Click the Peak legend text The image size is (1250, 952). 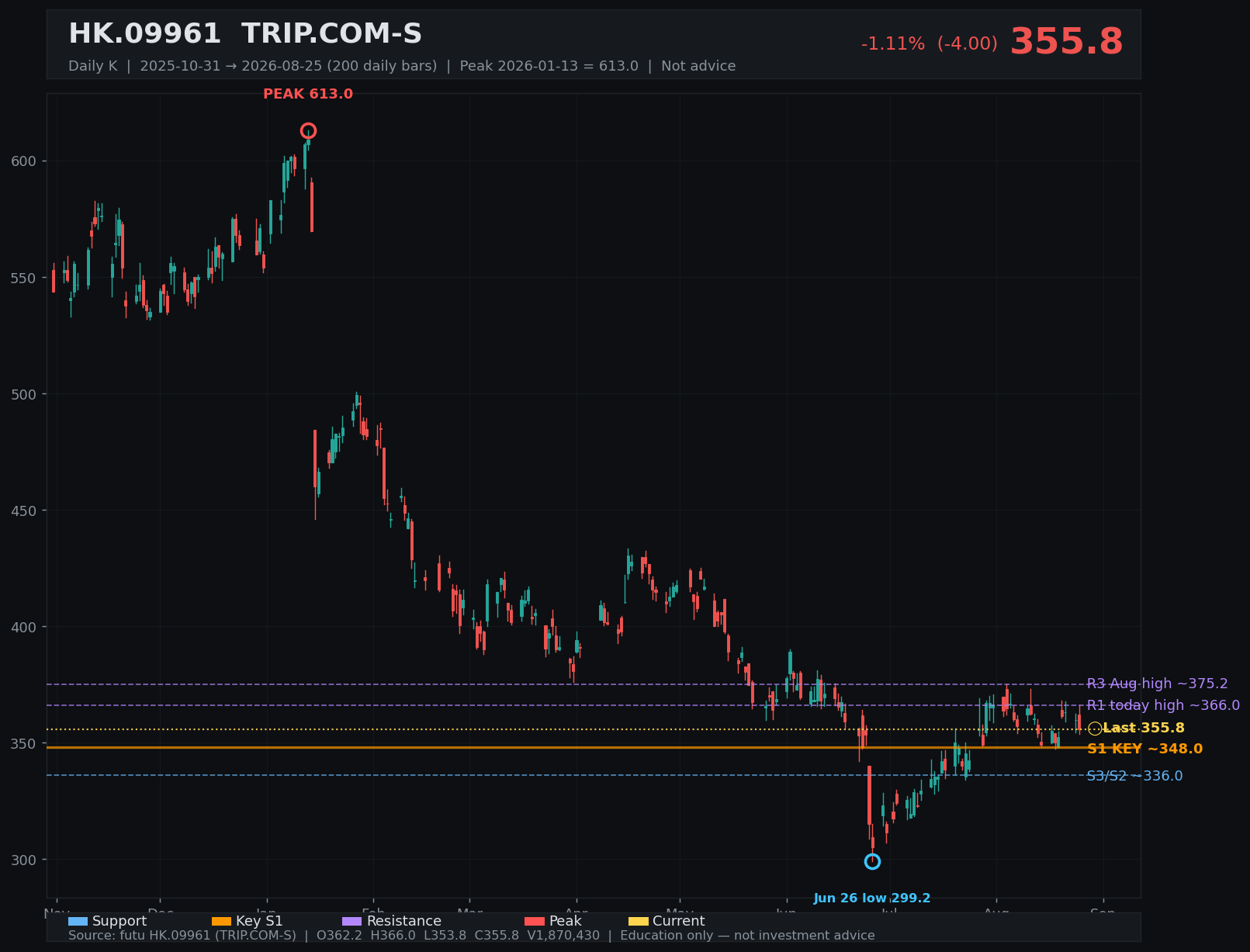click(565, 921)
